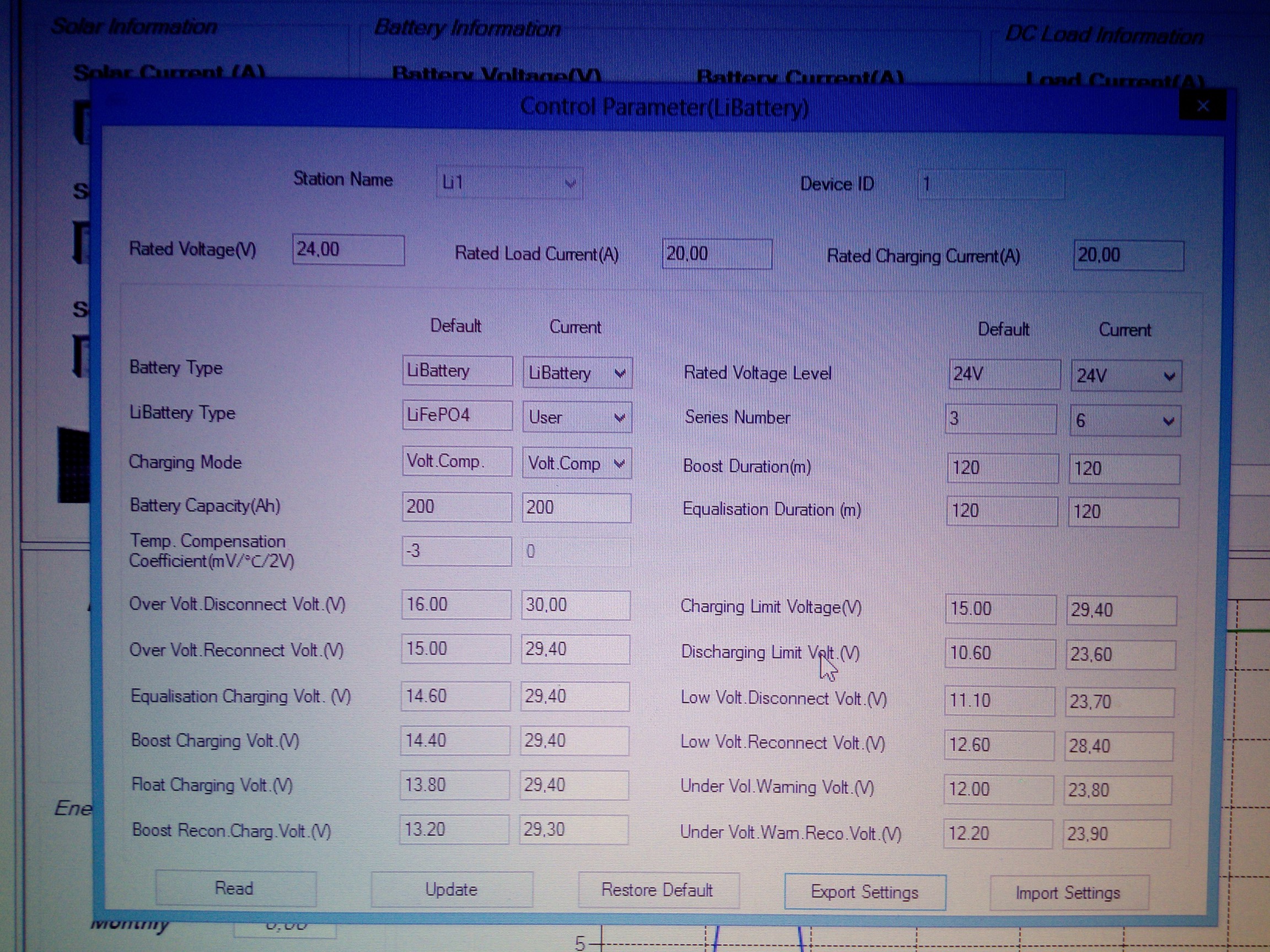Open the Rated Voltage Level dropdown
Image resolution: width=1270 pixels, height=952 pixels.
(1169, 376)
